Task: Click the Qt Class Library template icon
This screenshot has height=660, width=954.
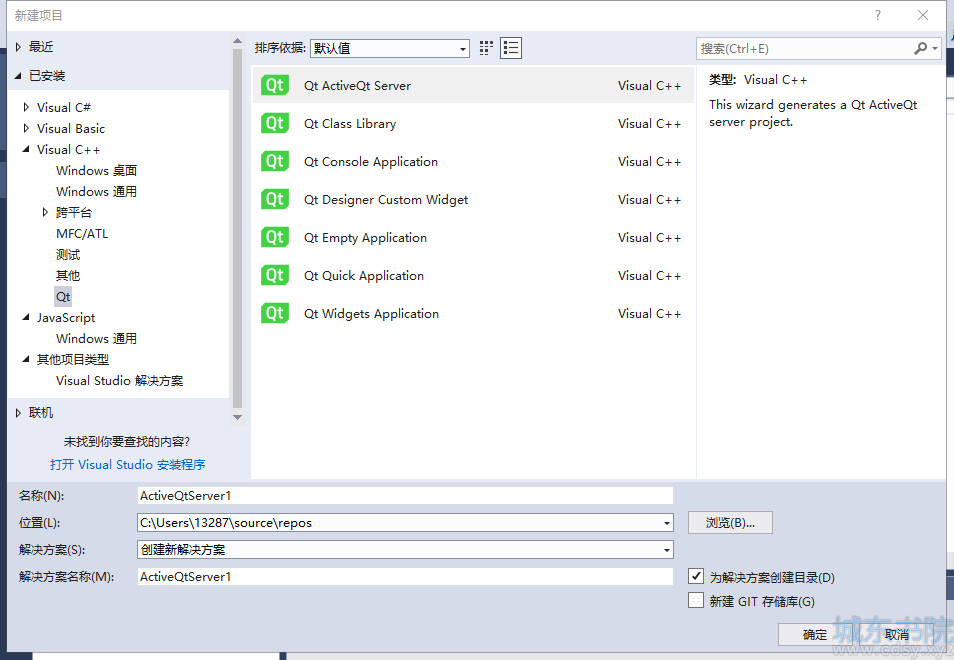Action: coord(274,123)
